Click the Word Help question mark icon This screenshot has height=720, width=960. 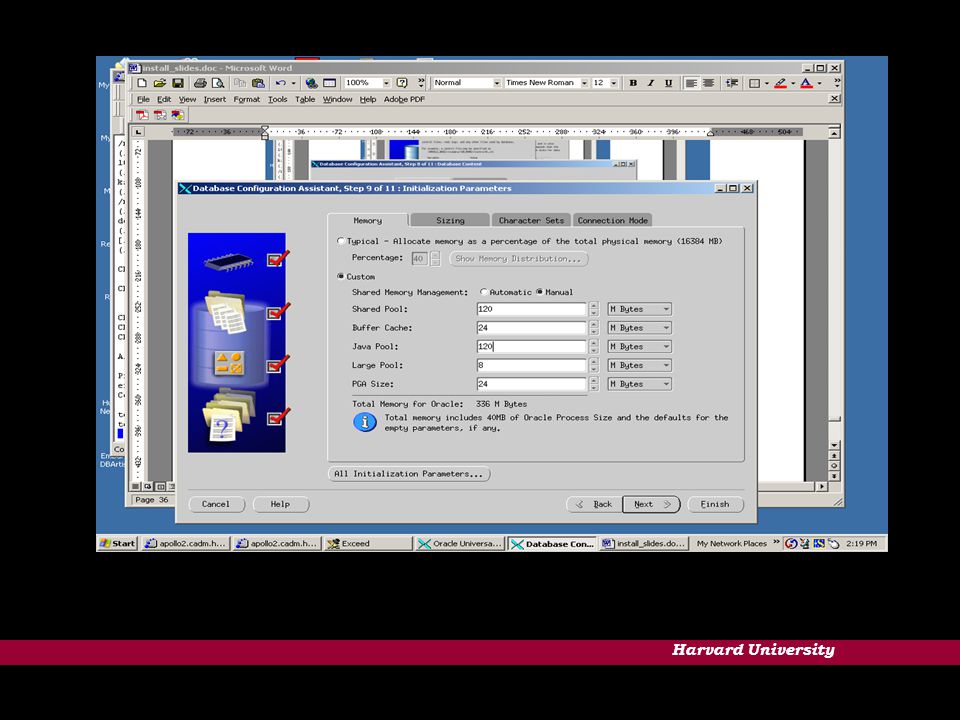pos(402,83)
